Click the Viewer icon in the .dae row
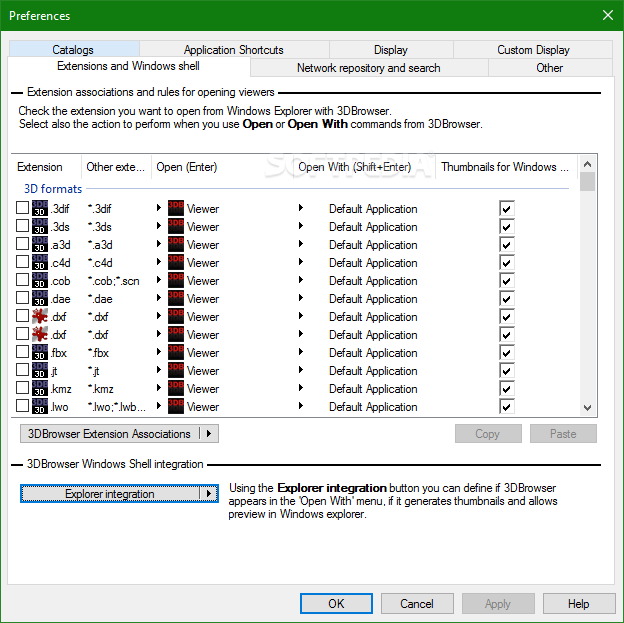 tap(176, 298)
